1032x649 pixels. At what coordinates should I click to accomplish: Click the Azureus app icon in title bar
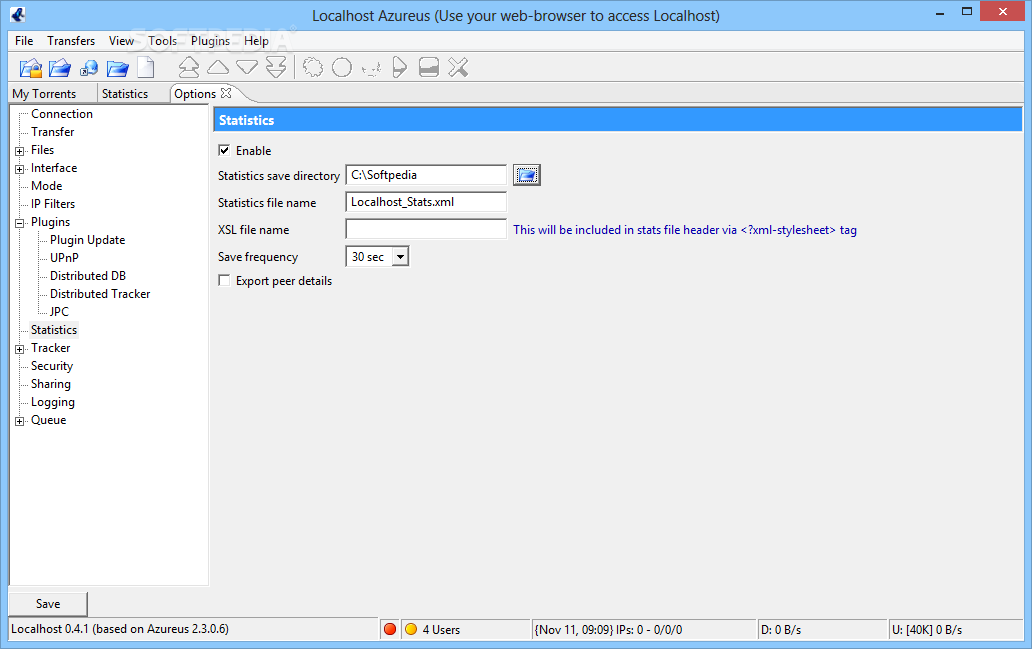(x=18, y=14)
